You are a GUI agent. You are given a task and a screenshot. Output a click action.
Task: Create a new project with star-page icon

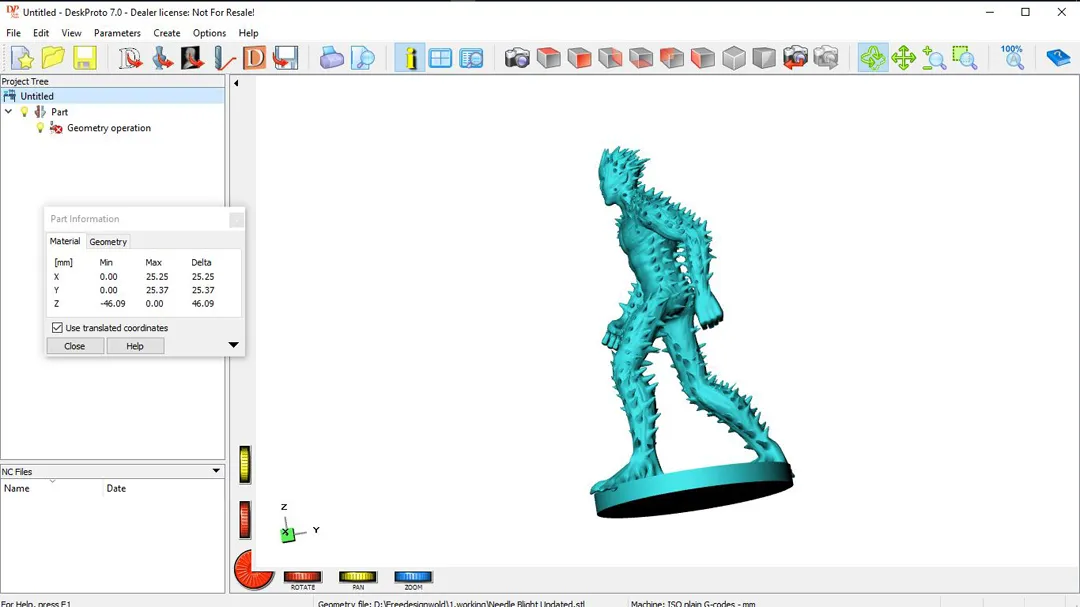(22, 59)
